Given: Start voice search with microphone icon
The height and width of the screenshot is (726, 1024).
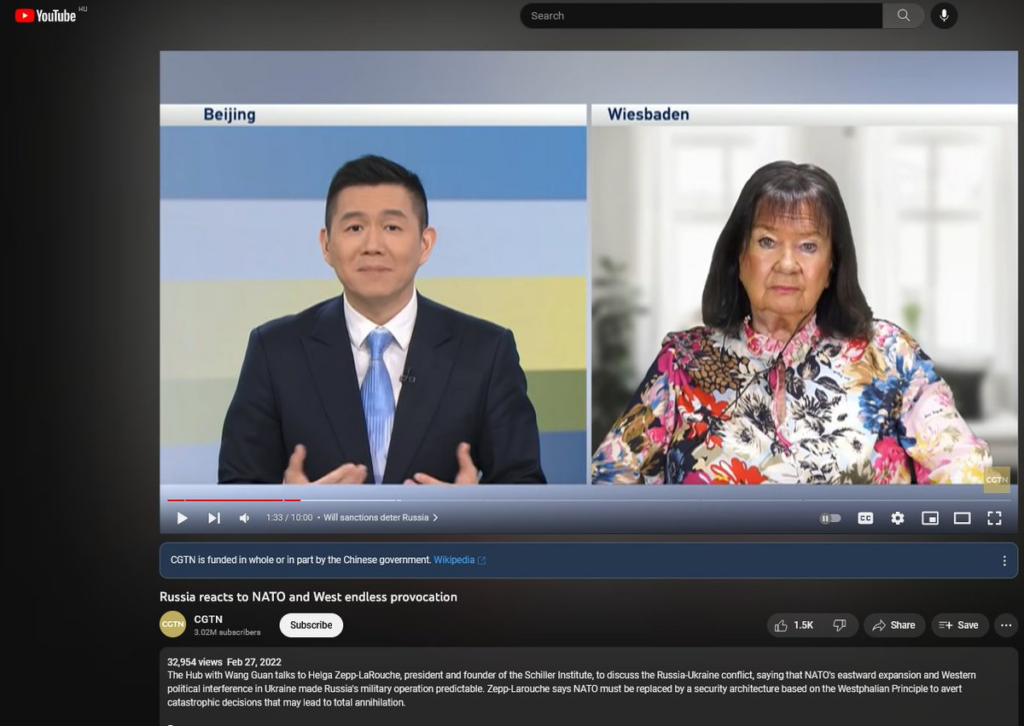Looking at the screenshot, I should point(943,15).
